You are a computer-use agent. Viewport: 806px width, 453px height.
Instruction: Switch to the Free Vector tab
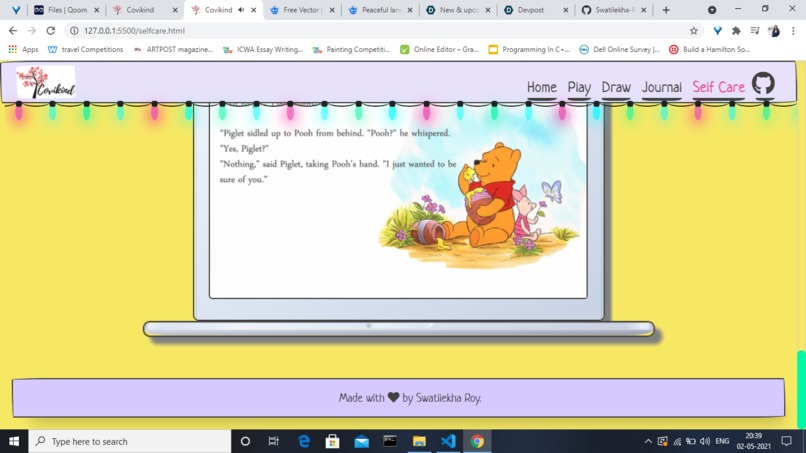click(x=302, y=10)
